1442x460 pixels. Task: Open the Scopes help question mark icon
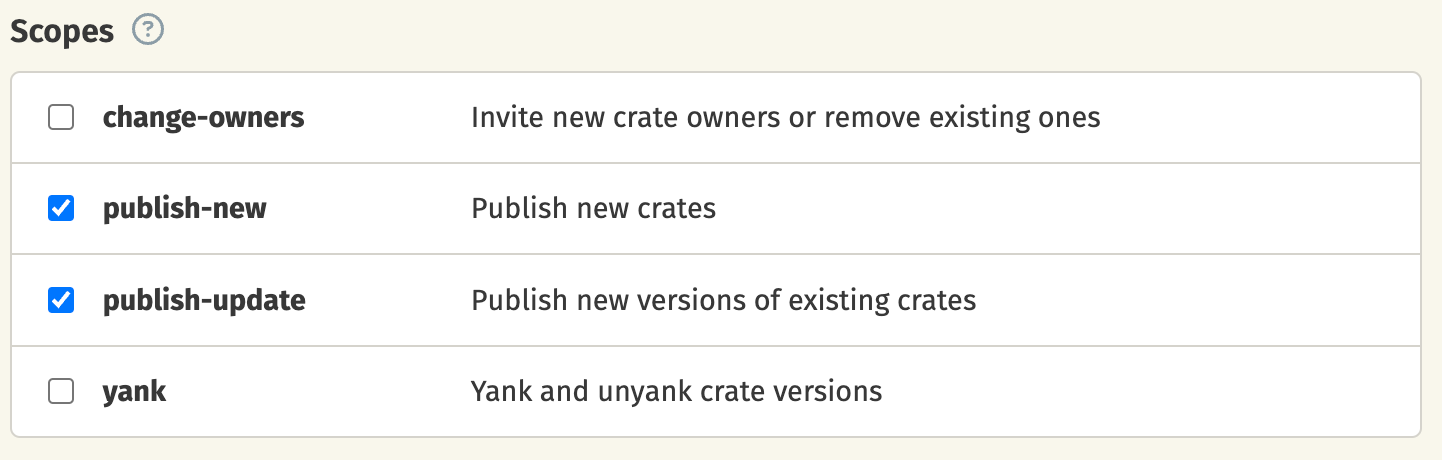tap(147, 31)
